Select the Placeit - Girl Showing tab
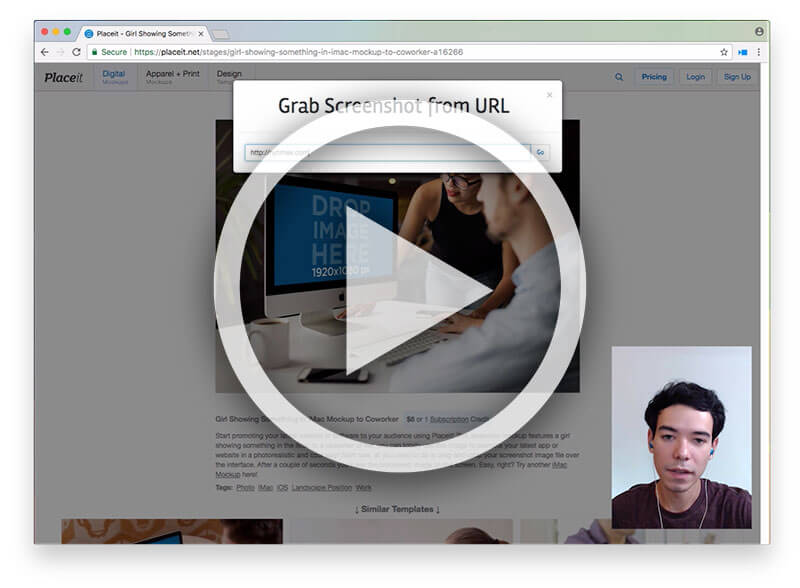The image size is (800, 588). point(144,34)
